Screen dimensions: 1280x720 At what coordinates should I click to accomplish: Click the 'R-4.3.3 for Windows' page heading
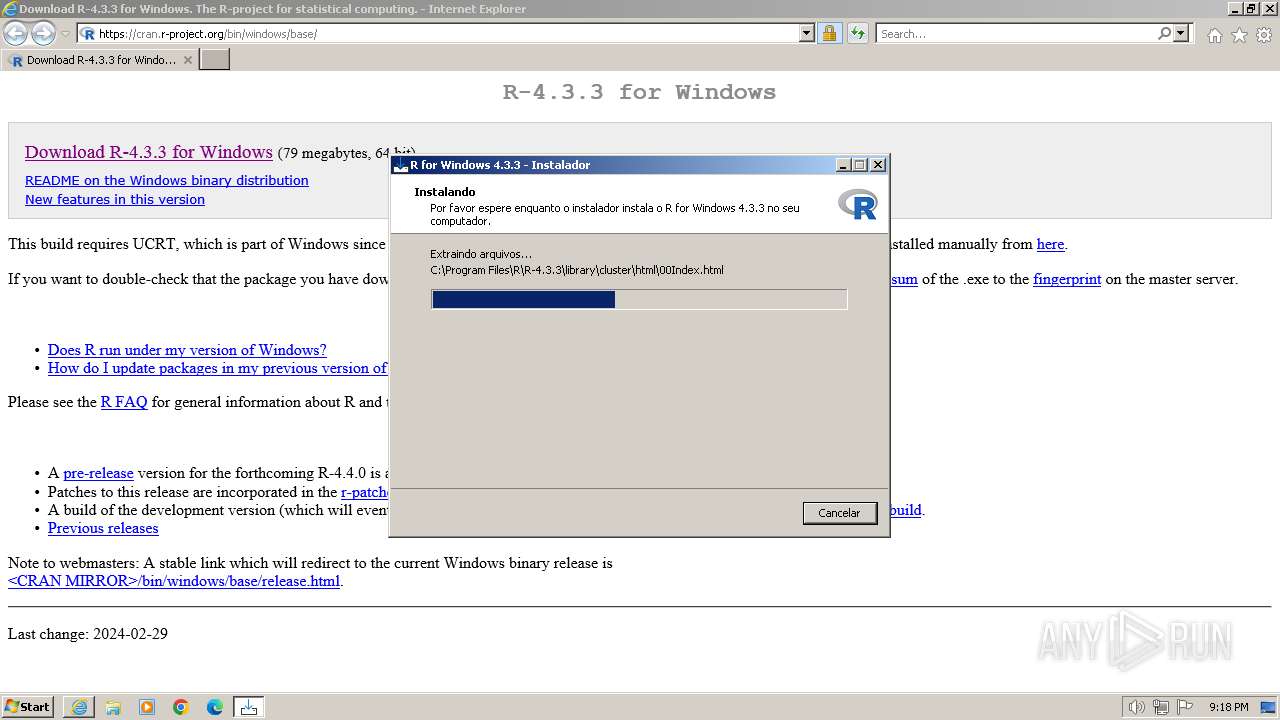[x=639, y=92]
